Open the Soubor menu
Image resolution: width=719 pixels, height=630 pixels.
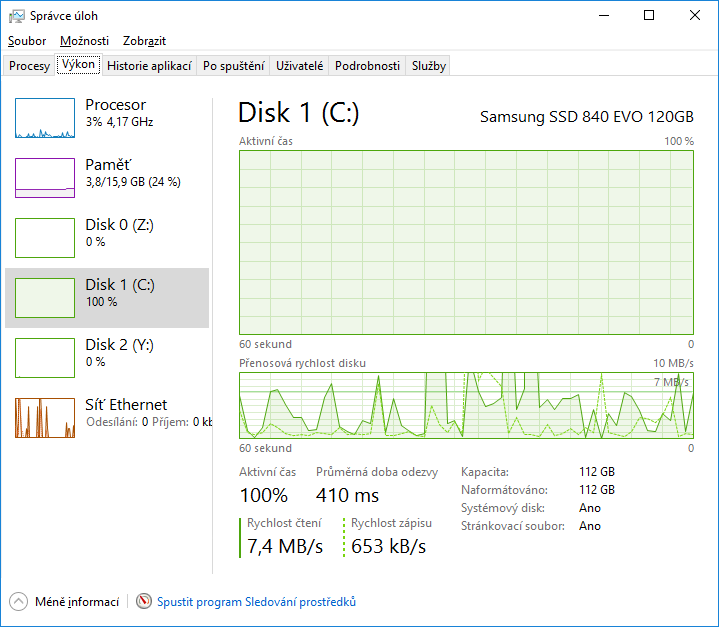(x=27, y=41)
